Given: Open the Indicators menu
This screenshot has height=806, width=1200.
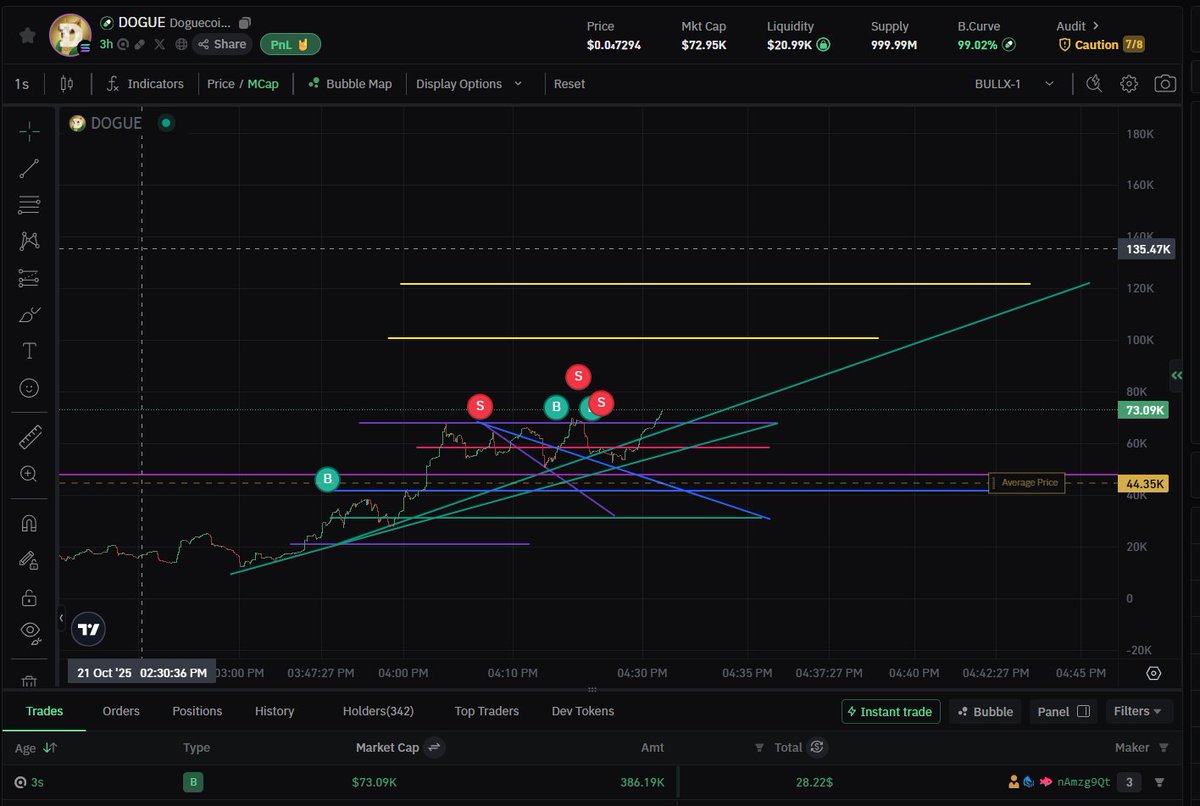Looking at the screenshot, I should (x=146, y=84).
